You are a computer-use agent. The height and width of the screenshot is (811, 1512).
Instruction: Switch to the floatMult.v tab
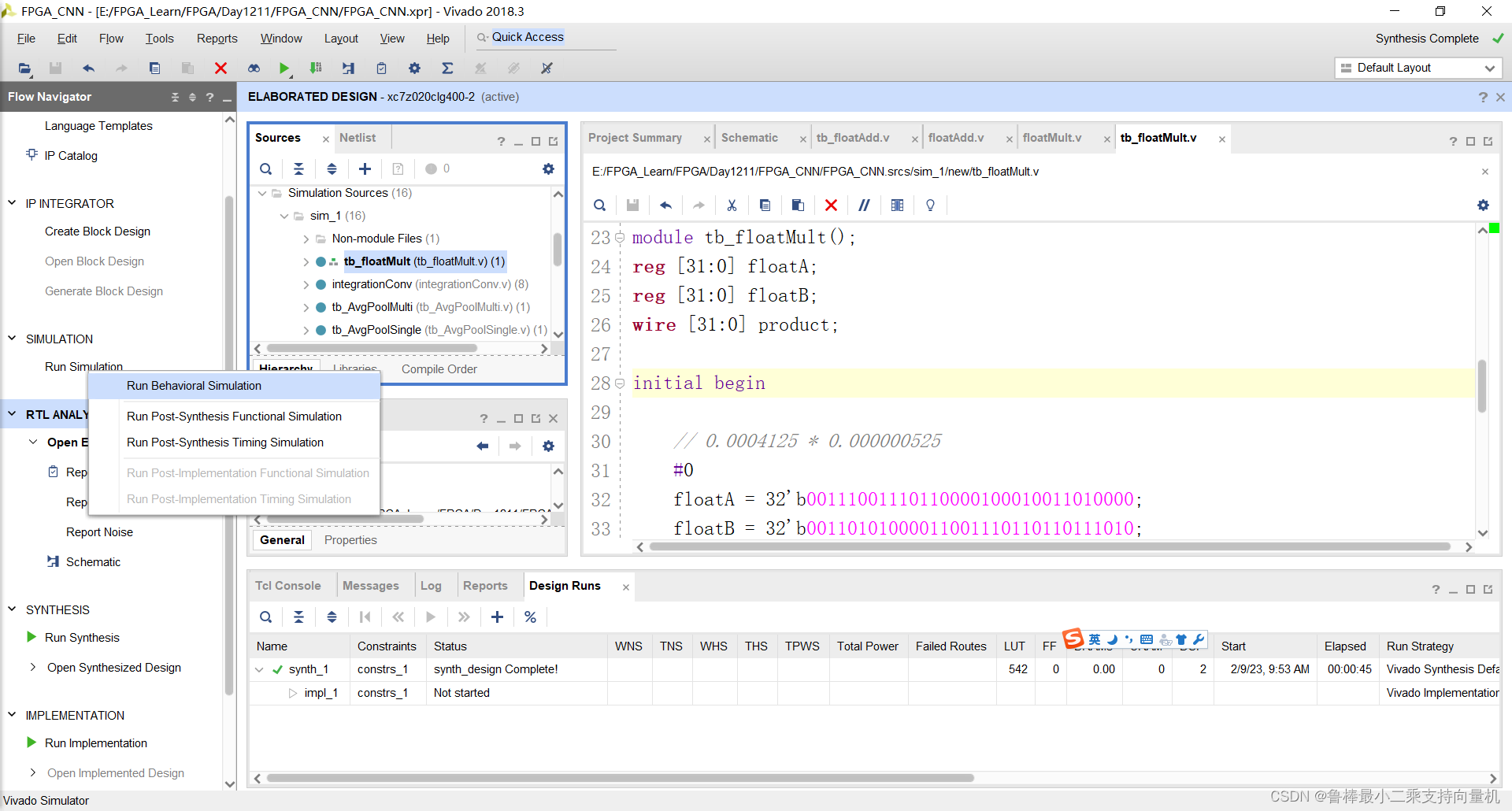coord(1052,138)
